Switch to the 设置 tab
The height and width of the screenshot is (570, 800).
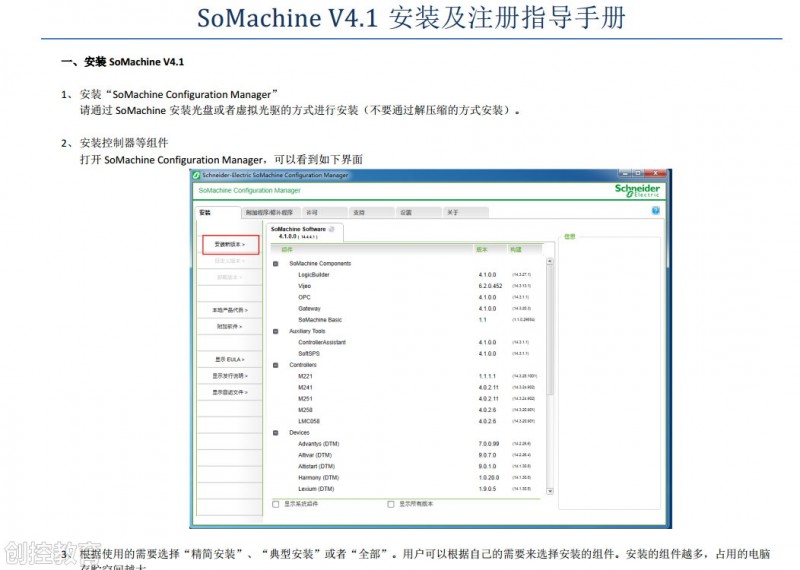point(418,212)
